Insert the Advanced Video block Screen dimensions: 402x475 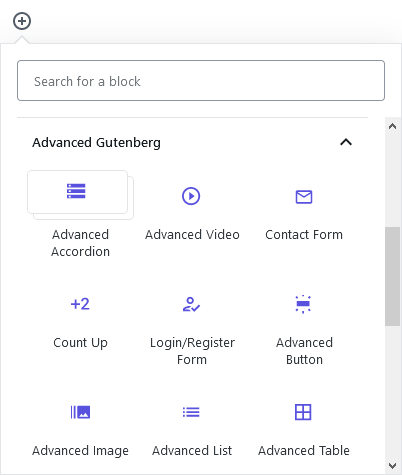[191, 196]
